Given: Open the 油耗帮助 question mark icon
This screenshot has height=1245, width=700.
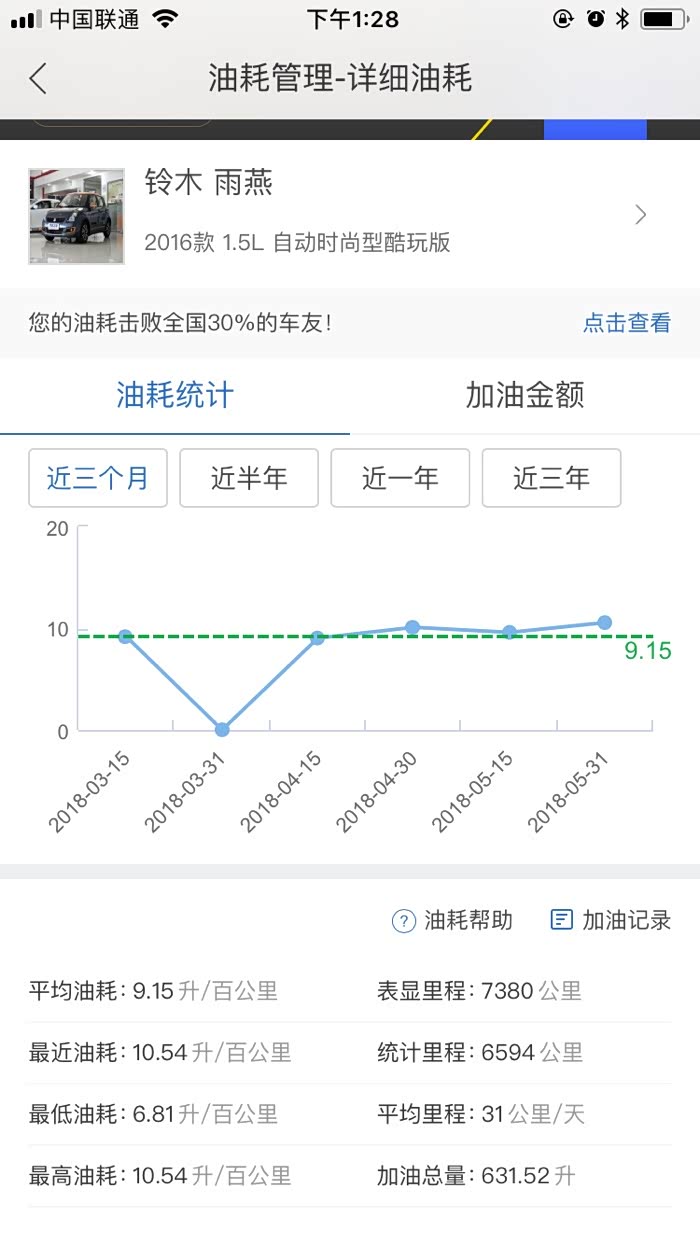Looking at the screenshot, I should pos(403,921).
